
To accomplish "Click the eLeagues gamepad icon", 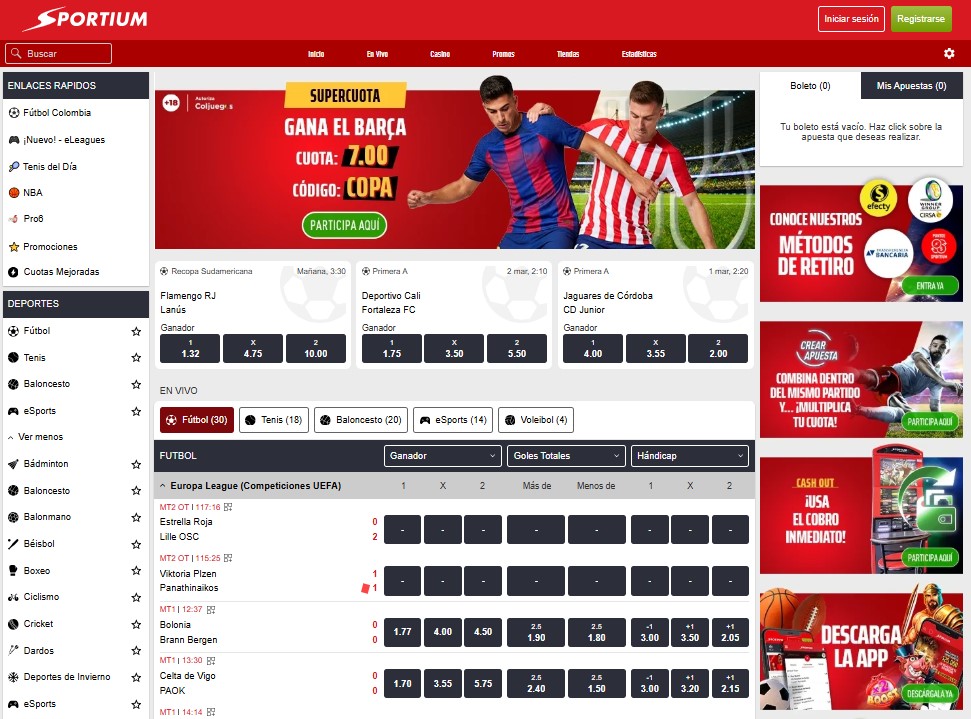I will pos(14,140).
